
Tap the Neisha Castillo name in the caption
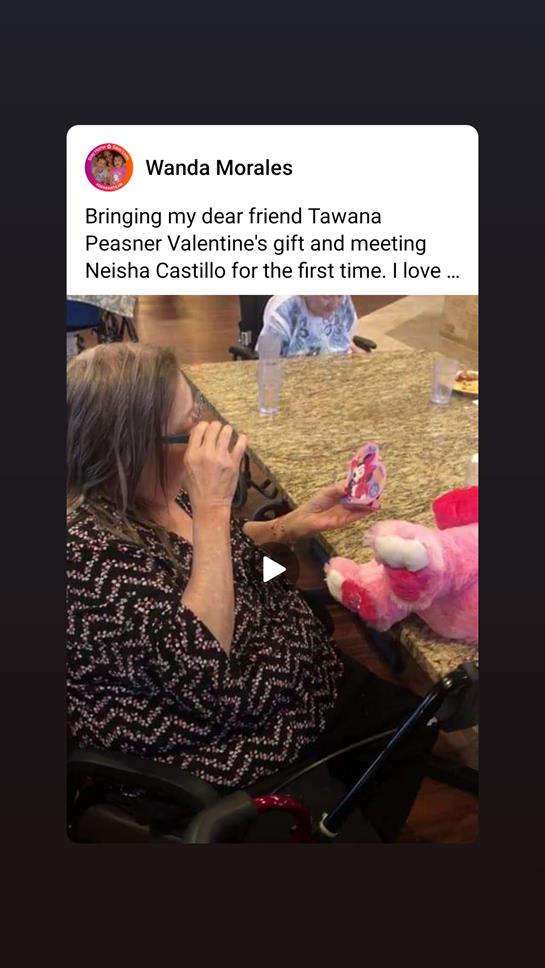click(156, 271)
